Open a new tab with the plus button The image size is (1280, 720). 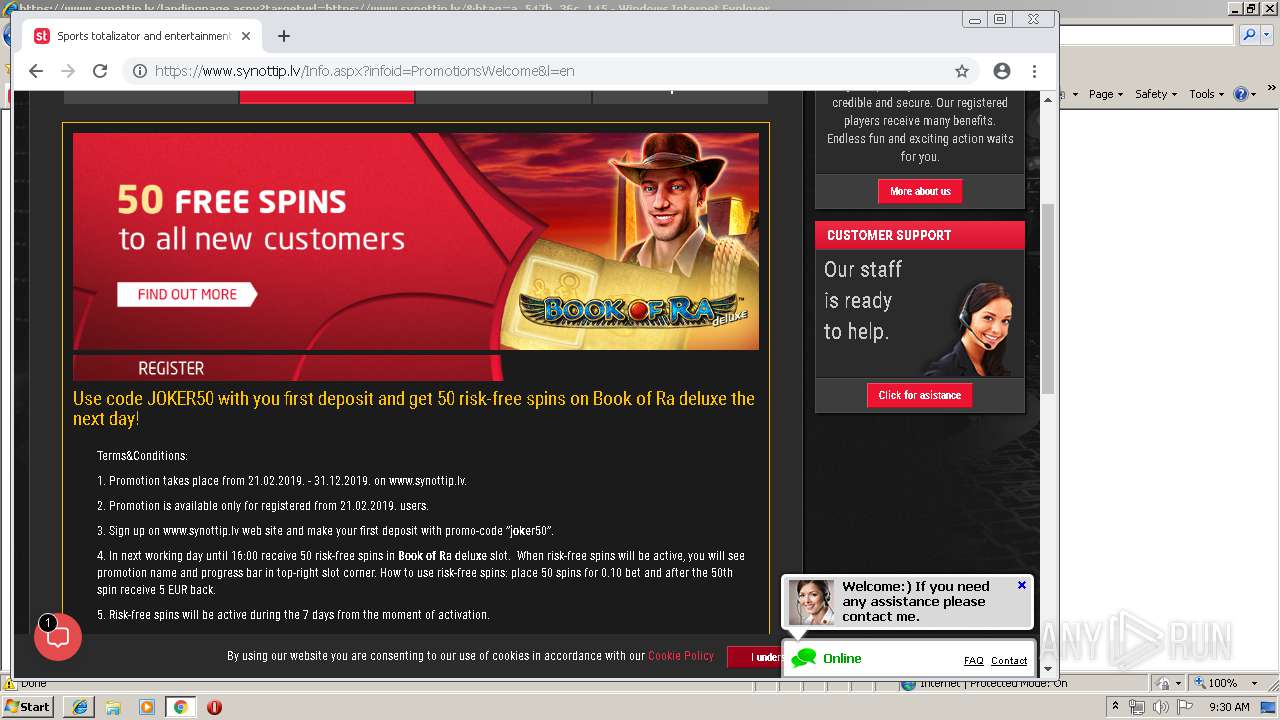(x=284, y=36)
